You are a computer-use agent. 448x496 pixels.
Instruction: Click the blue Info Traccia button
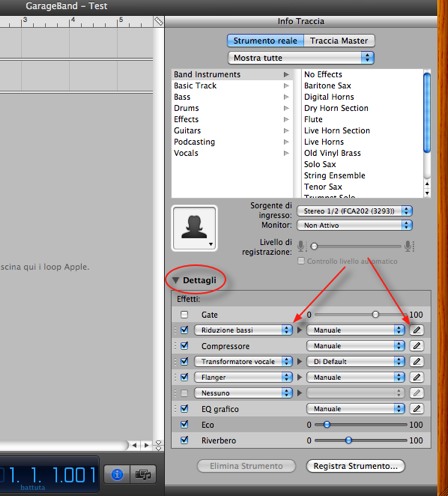click(117, 474)
